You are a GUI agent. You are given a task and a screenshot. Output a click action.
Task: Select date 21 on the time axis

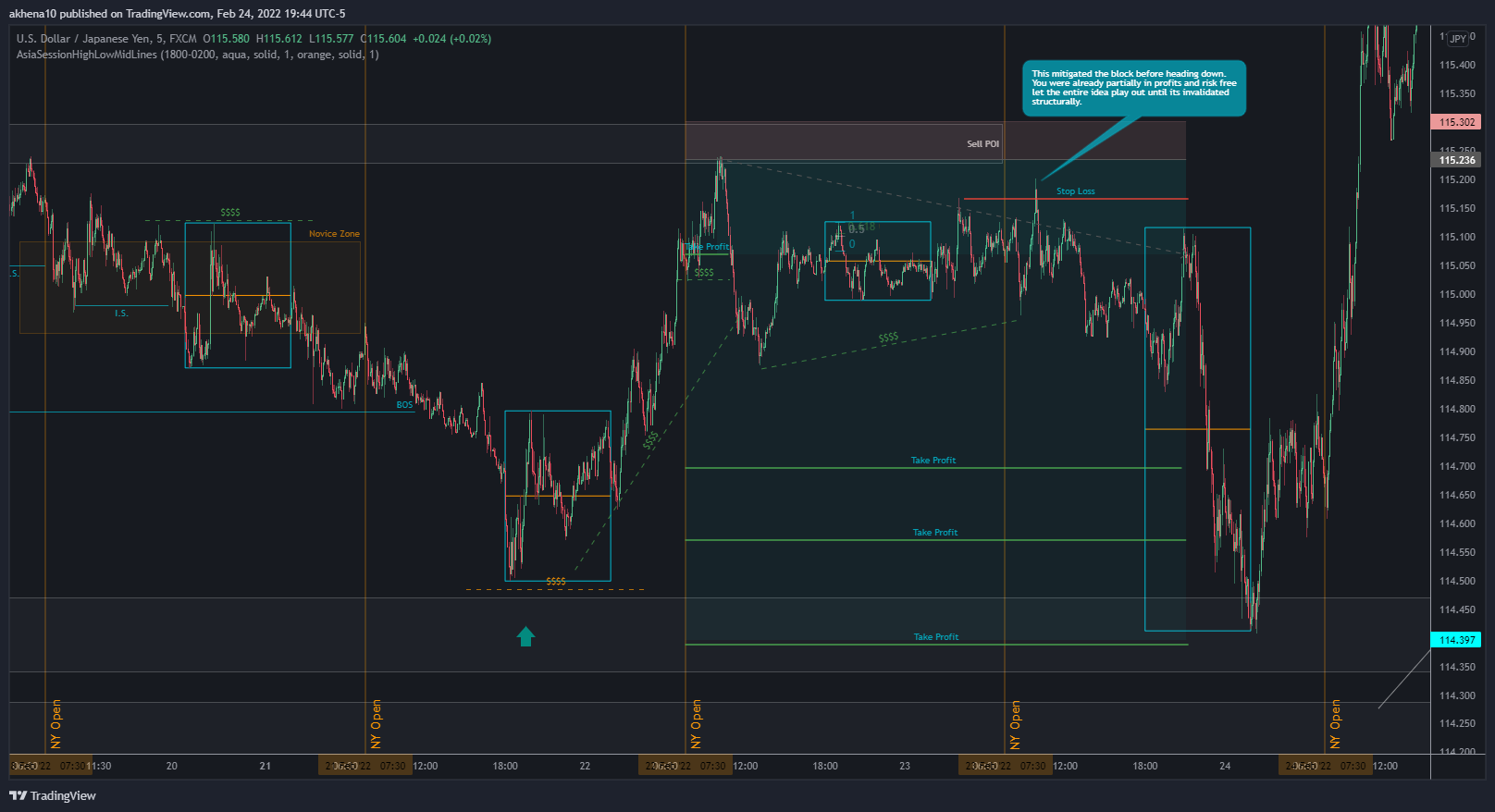point(266,766)
